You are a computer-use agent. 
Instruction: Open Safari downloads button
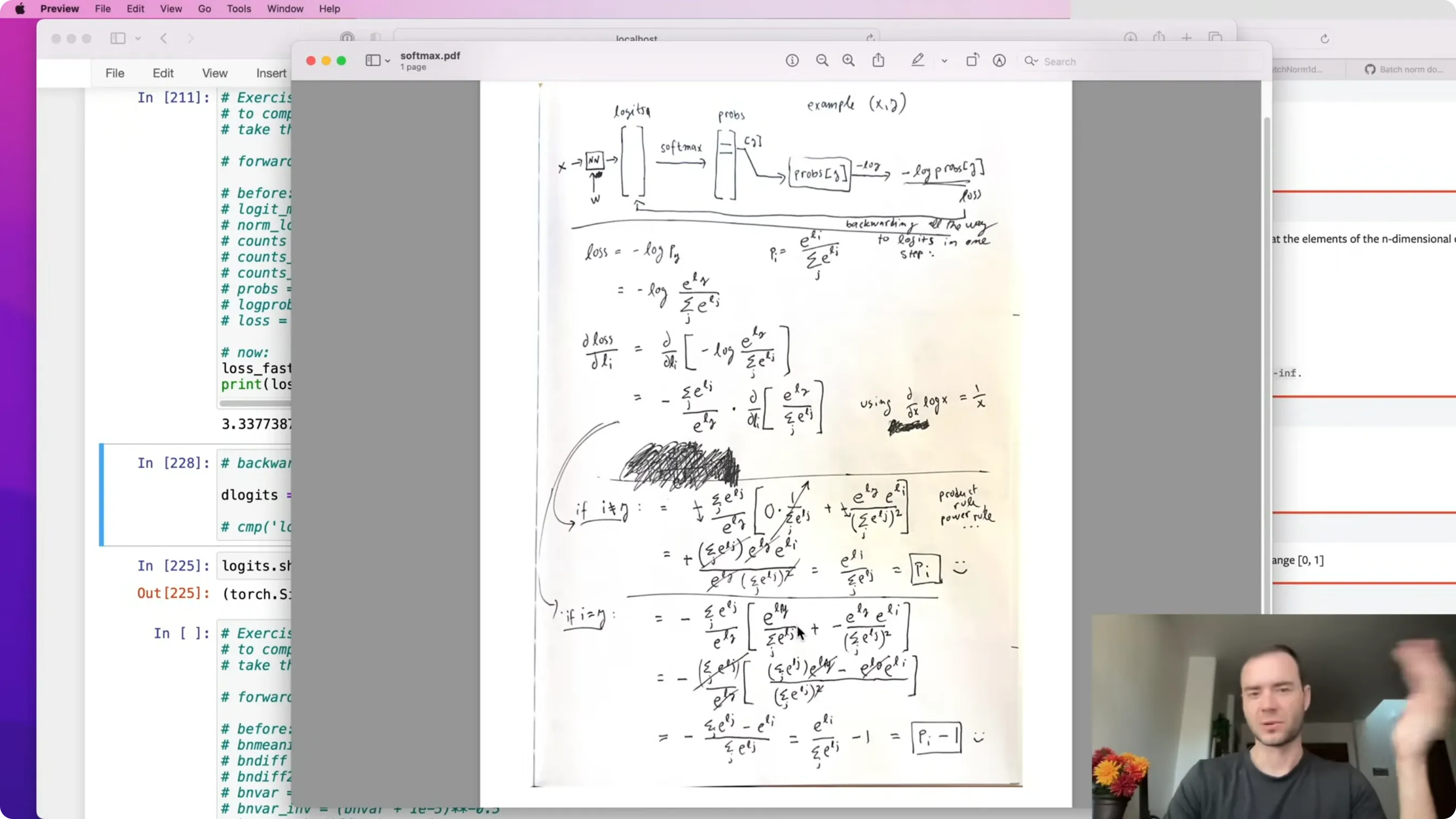coord(1130,38)
